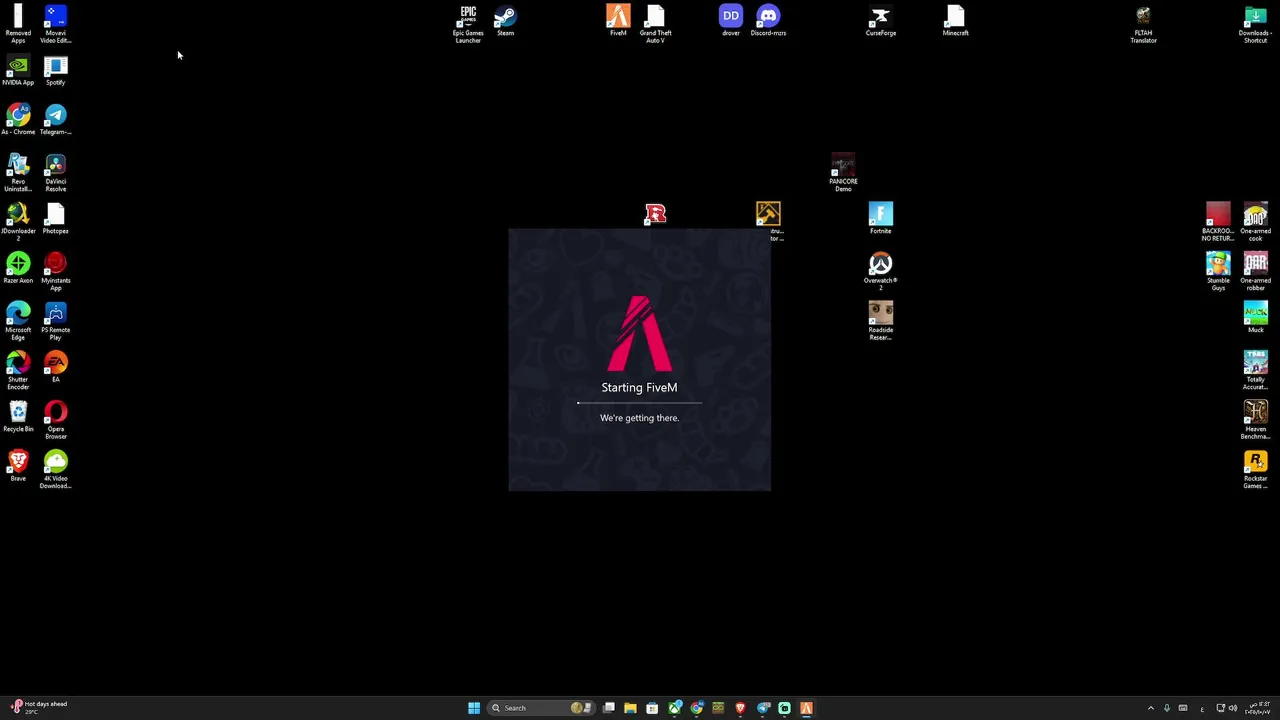The height and width of the screenshot is (720, 1280).
Task: Select the BACKROOMS NO RETURN desktop icon
Action: click(x=1218, y=222)
